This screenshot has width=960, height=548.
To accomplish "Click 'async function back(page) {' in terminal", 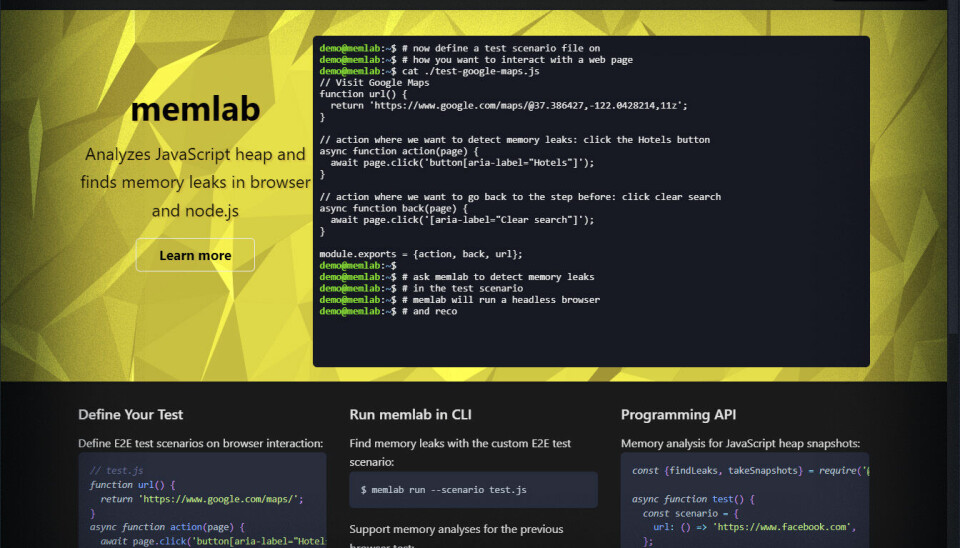I will [x=393, y=208].
